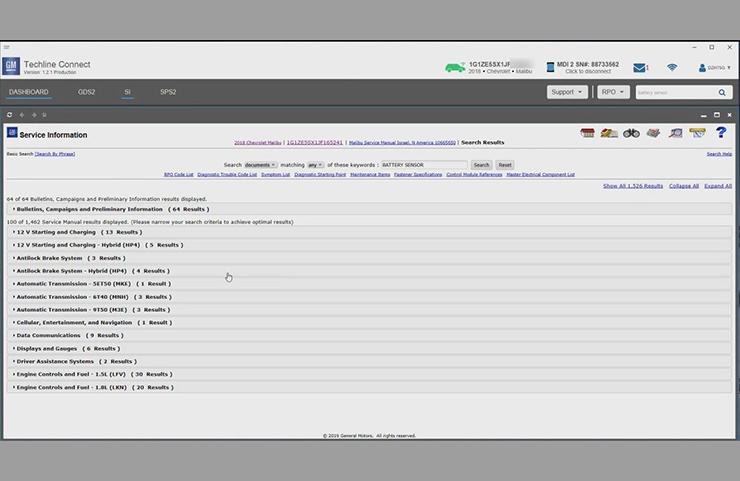Screen dimensions: 740x481
Task: Expand 12 V Starting and Charging (13 Results)
Action: coord(369,232)
